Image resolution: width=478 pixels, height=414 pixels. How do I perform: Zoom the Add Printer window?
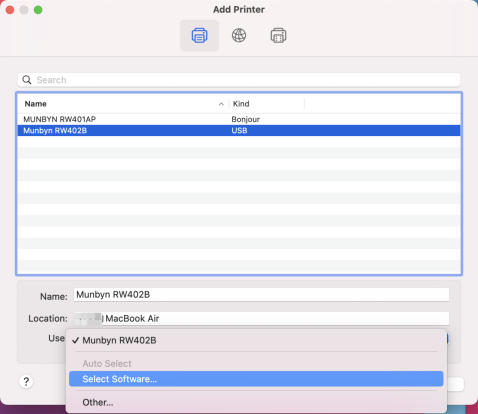38,10
